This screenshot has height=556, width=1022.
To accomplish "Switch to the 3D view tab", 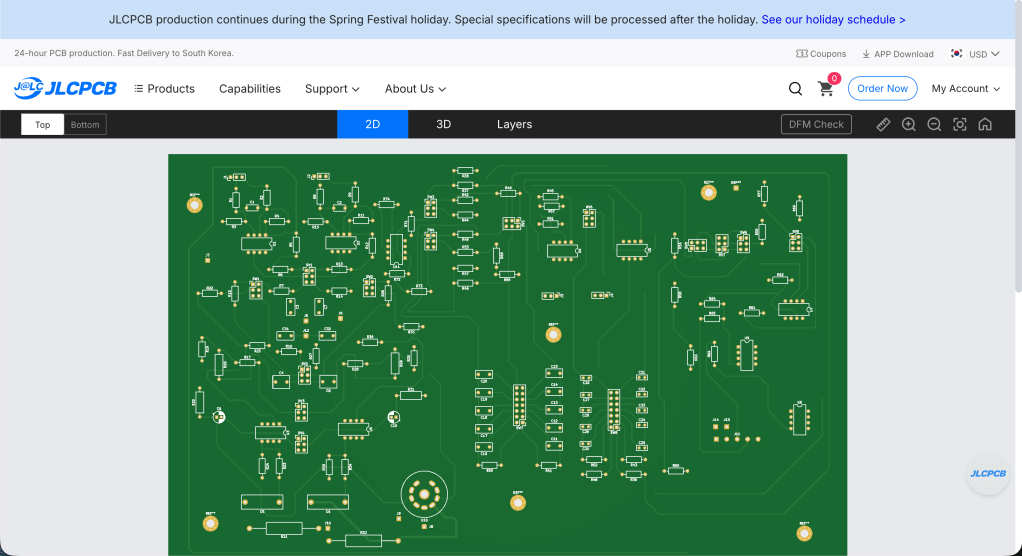I will tap(443, 124).
